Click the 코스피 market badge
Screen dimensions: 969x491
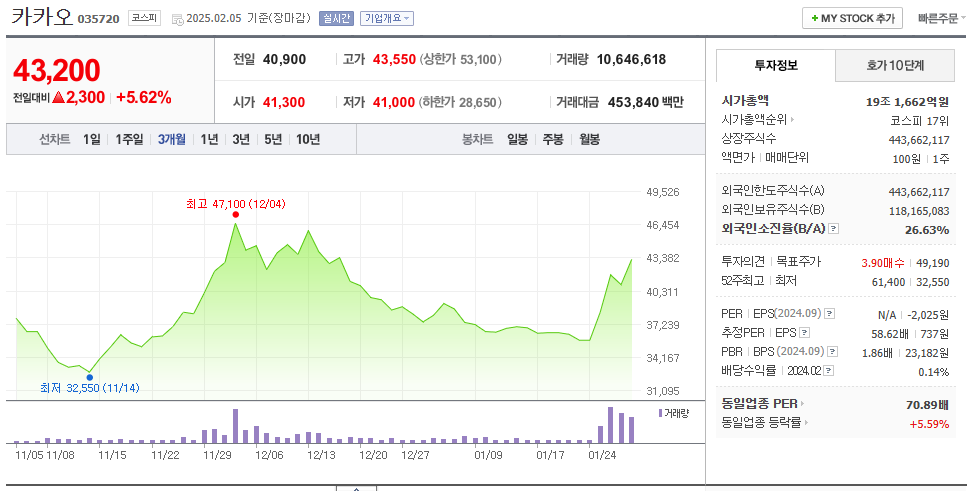coord(144,19)
